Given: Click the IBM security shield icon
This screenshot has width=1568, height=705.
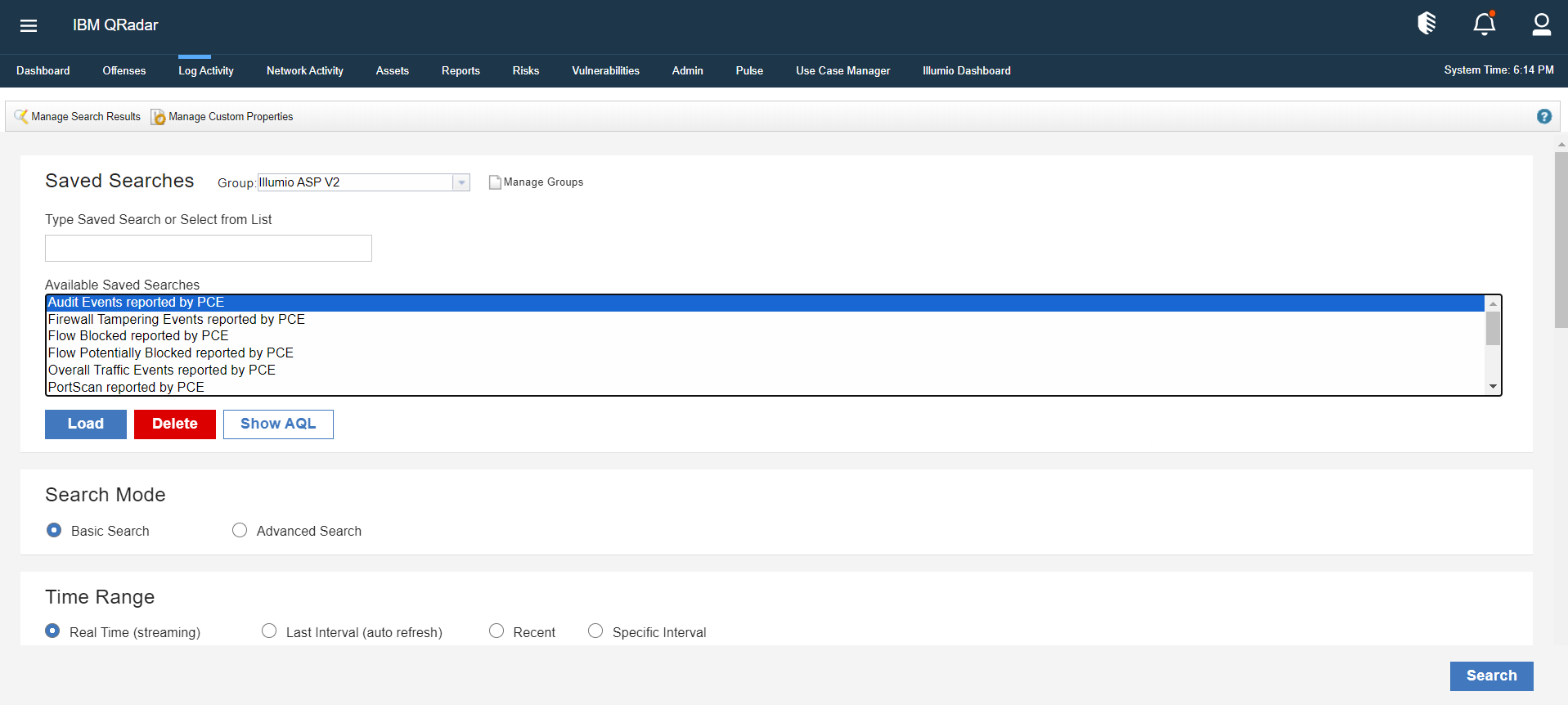Looking at the screenshot, I should 1427,23.
